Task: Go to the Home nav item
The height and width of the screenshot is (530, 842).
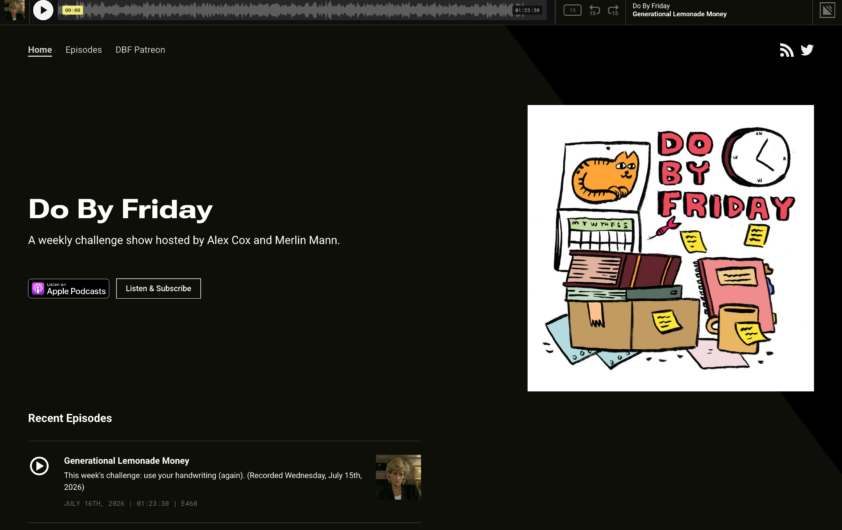Action: [x=40, y=49]
